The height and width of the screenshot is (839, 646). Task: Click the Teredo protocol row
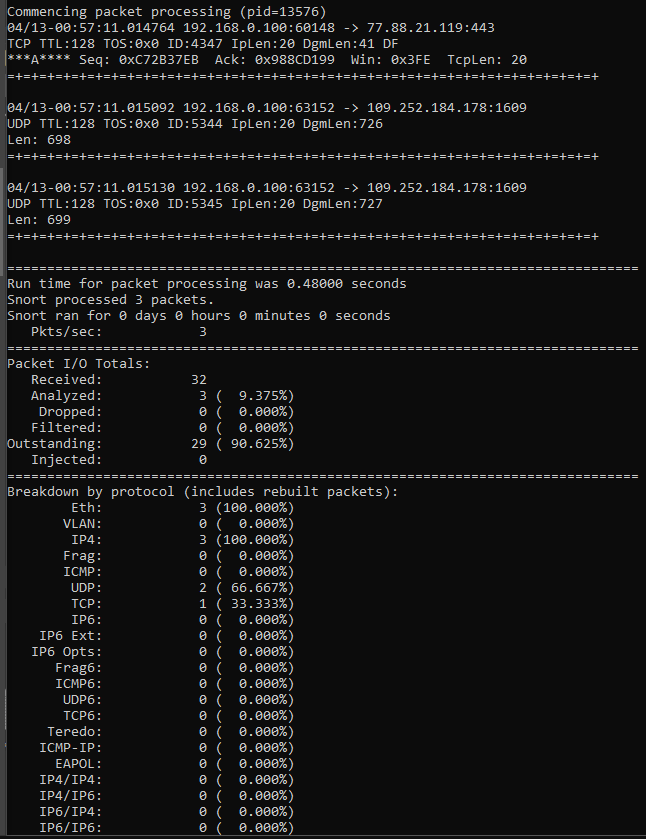click(171, 731)
